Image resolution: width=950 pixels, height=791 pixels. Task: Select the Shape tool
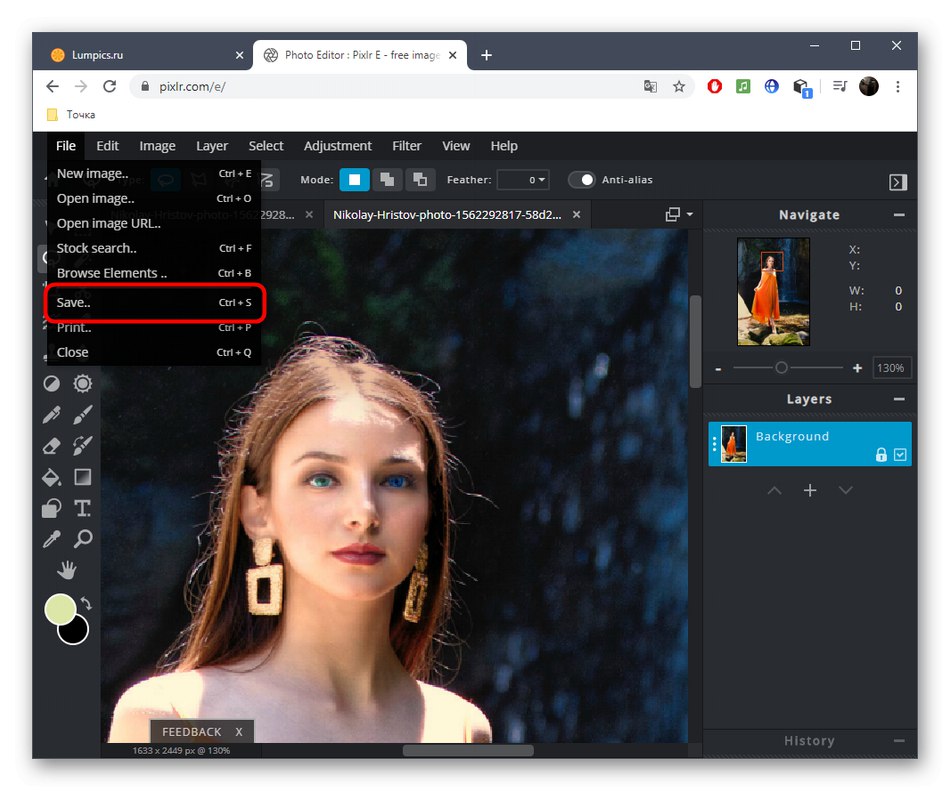click(x=51, y=508)
